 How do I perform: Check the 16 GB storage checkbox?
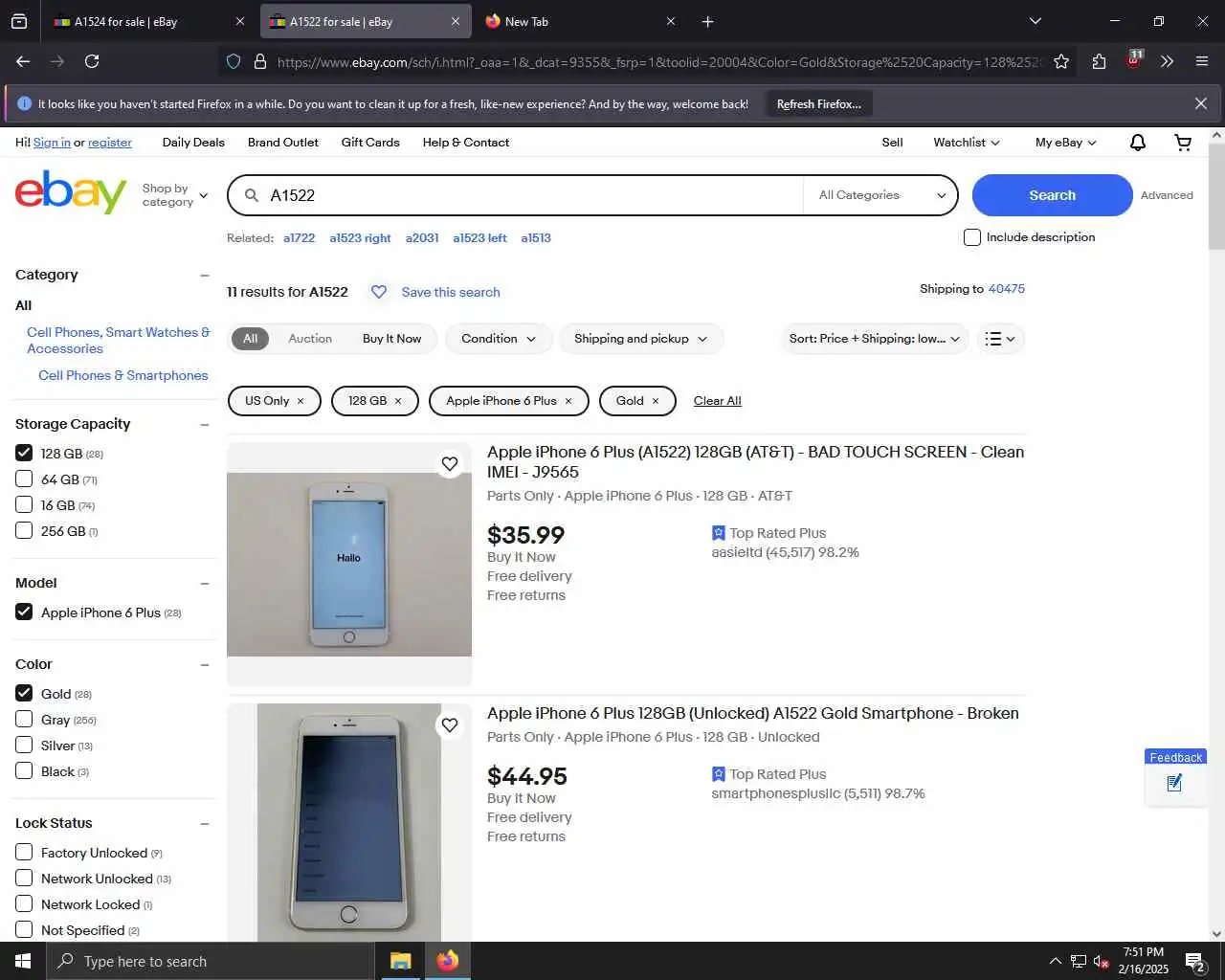[24, 504]
